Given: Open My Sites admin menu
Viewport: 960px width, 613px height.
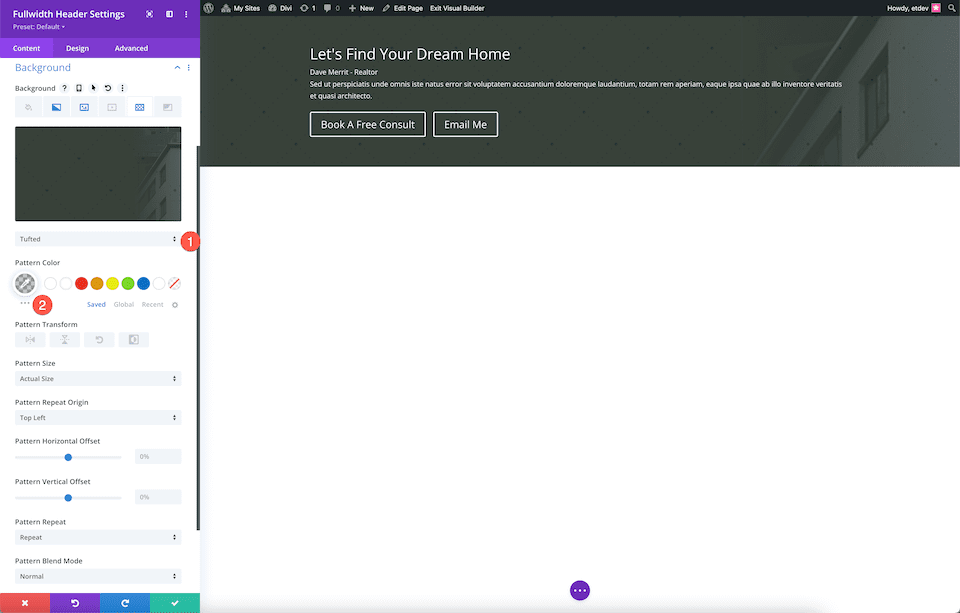Looking at the screenshot, I should (x=241, y=8).
